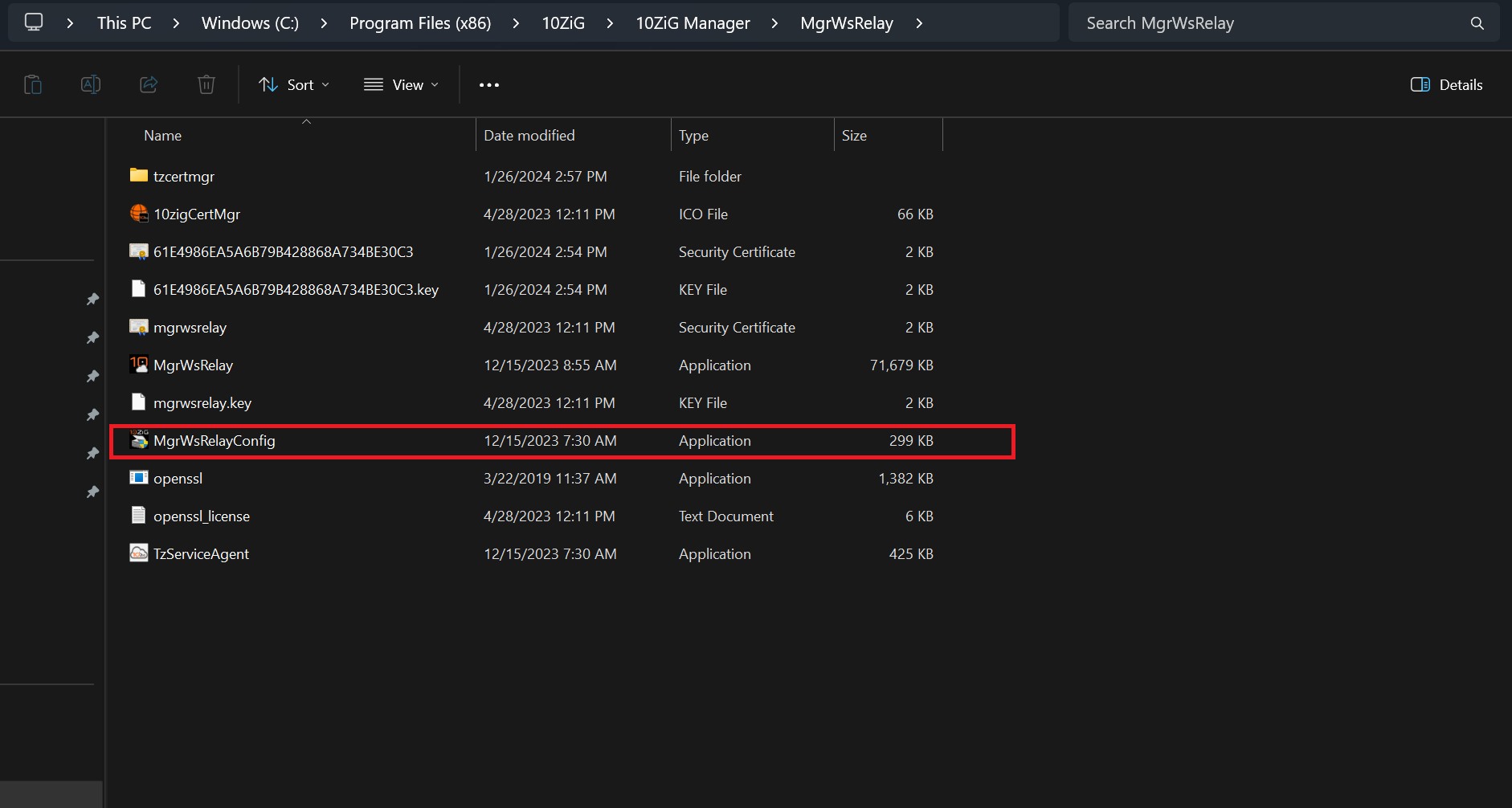Click the Paste clipboard icon in toolbar
Screen dimensions: 1512x808
click(33, 84)
